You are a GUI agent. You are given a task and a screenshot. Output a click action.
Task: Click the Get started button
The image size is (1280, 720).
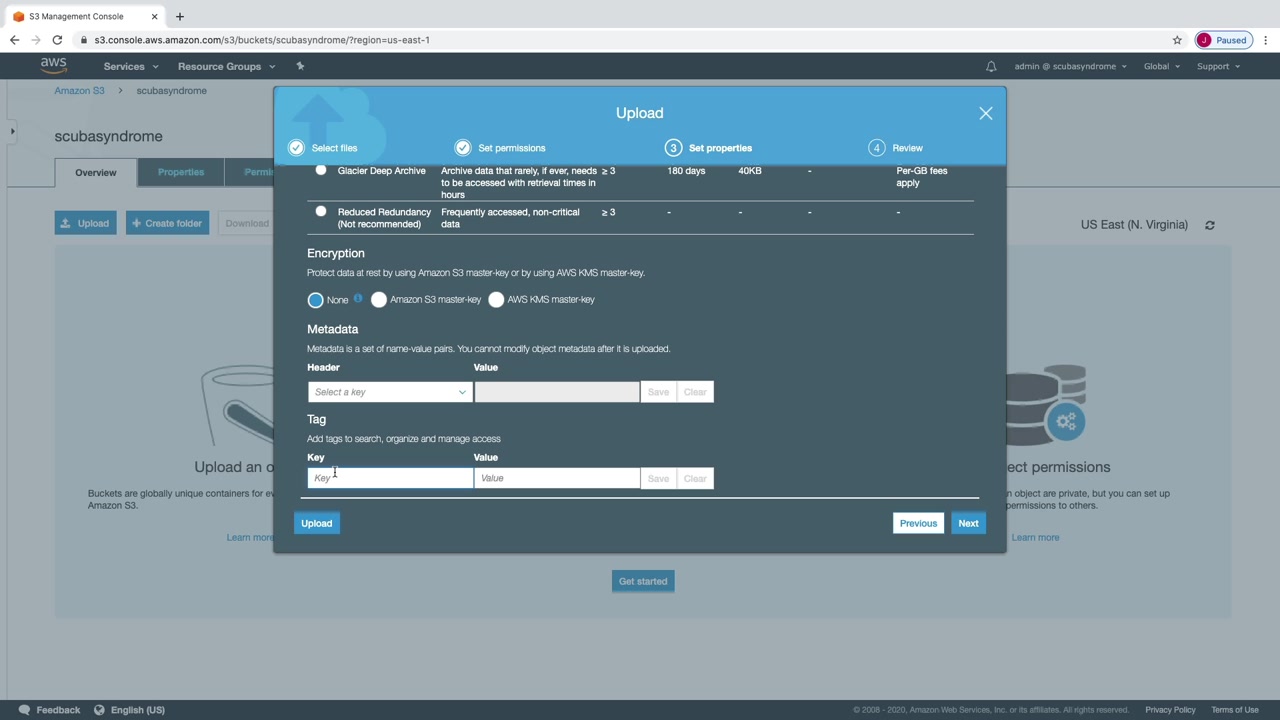643,581
